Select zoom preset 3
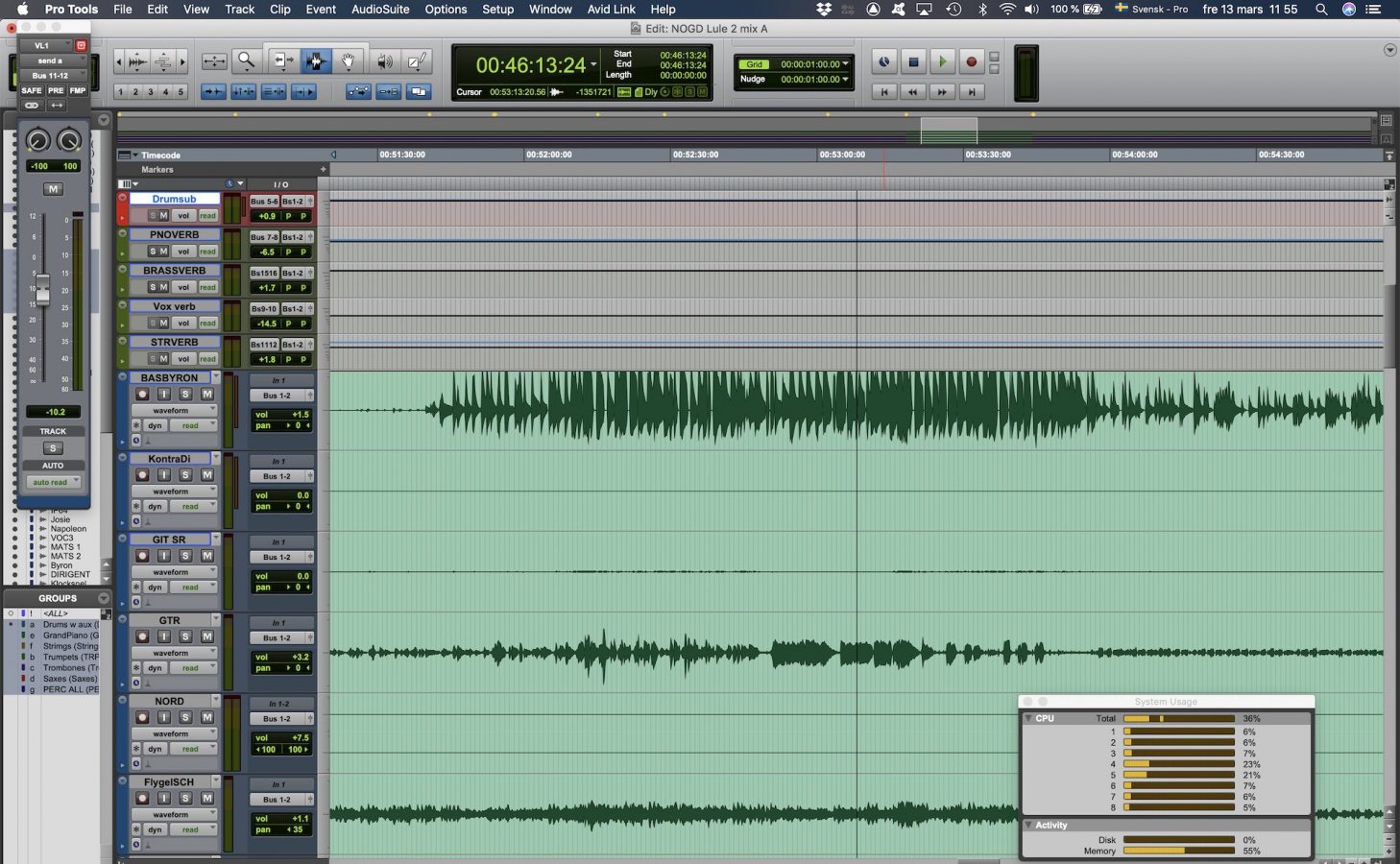Viewport: 1400px width, 864px height. point(150,91)
